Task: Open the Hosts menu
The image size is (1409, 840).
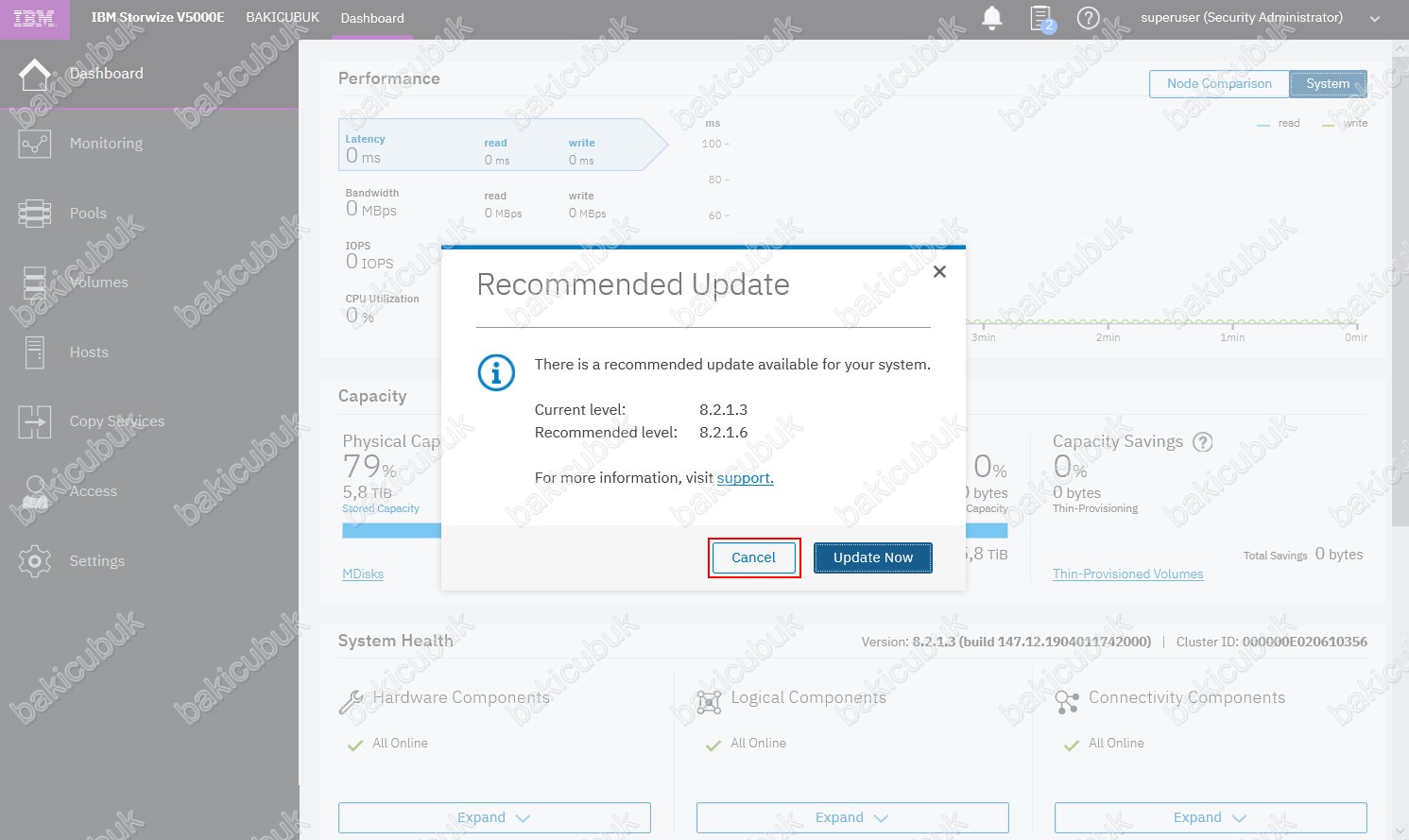Action: click(89, 352)
